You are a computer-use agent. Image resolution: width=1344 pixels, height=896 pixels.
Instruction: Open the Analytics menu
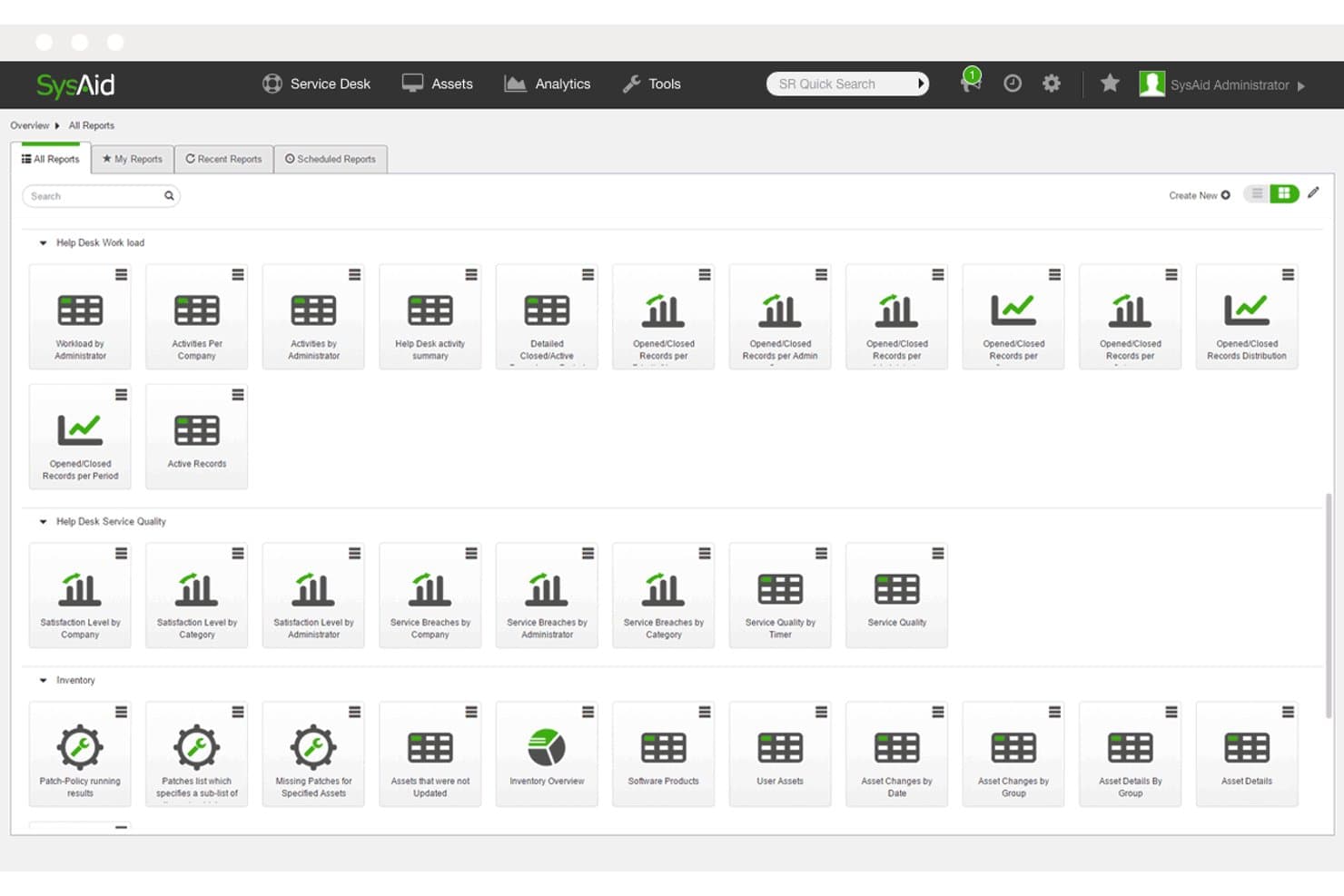tap(548, 84)
